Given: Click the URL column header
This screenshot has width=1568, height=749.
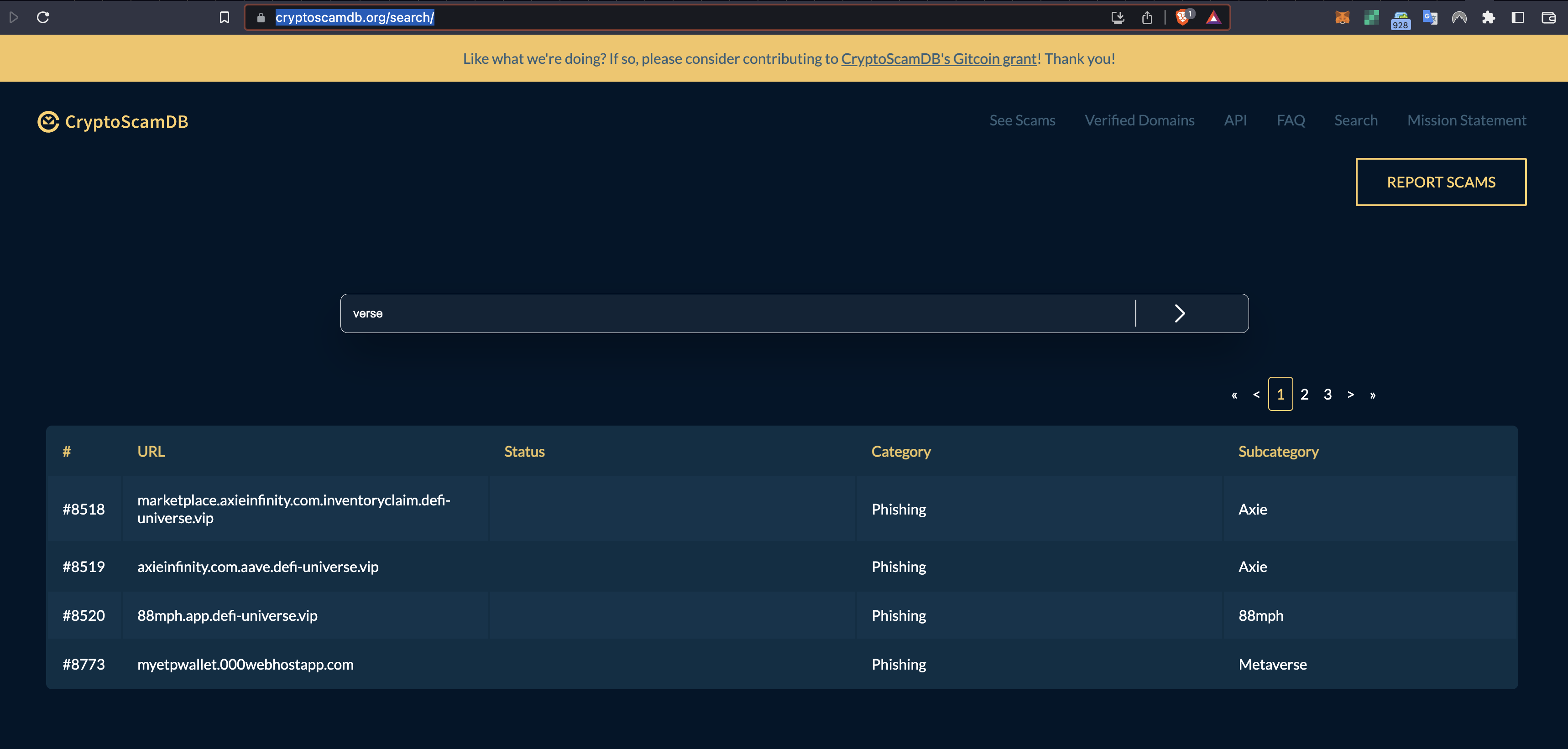Looking at the screenshot, I should pos(151,452).
